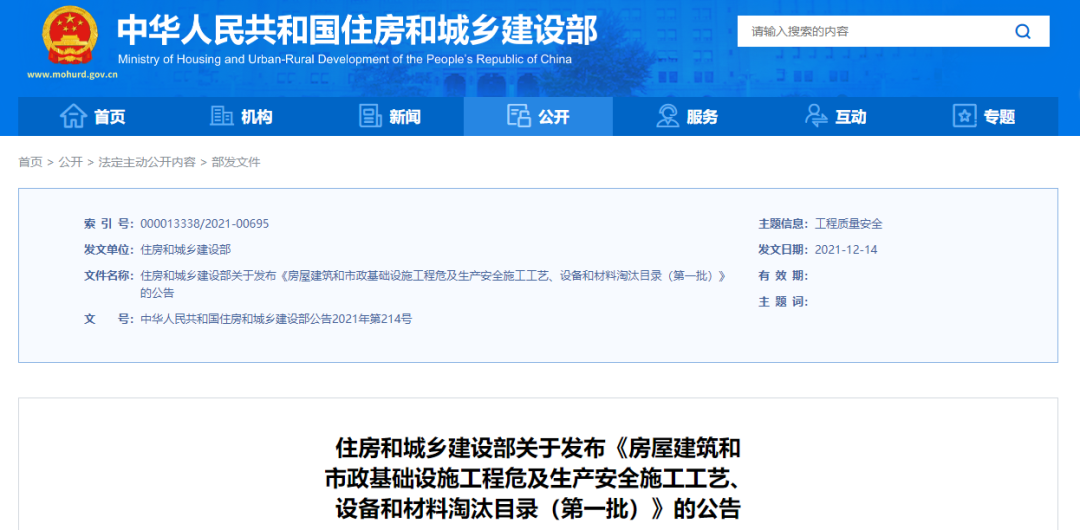Image resolution: width=1080 pixels, height=530 pixels.
Task: Click the star icon beside 专题
Action: 965,116
